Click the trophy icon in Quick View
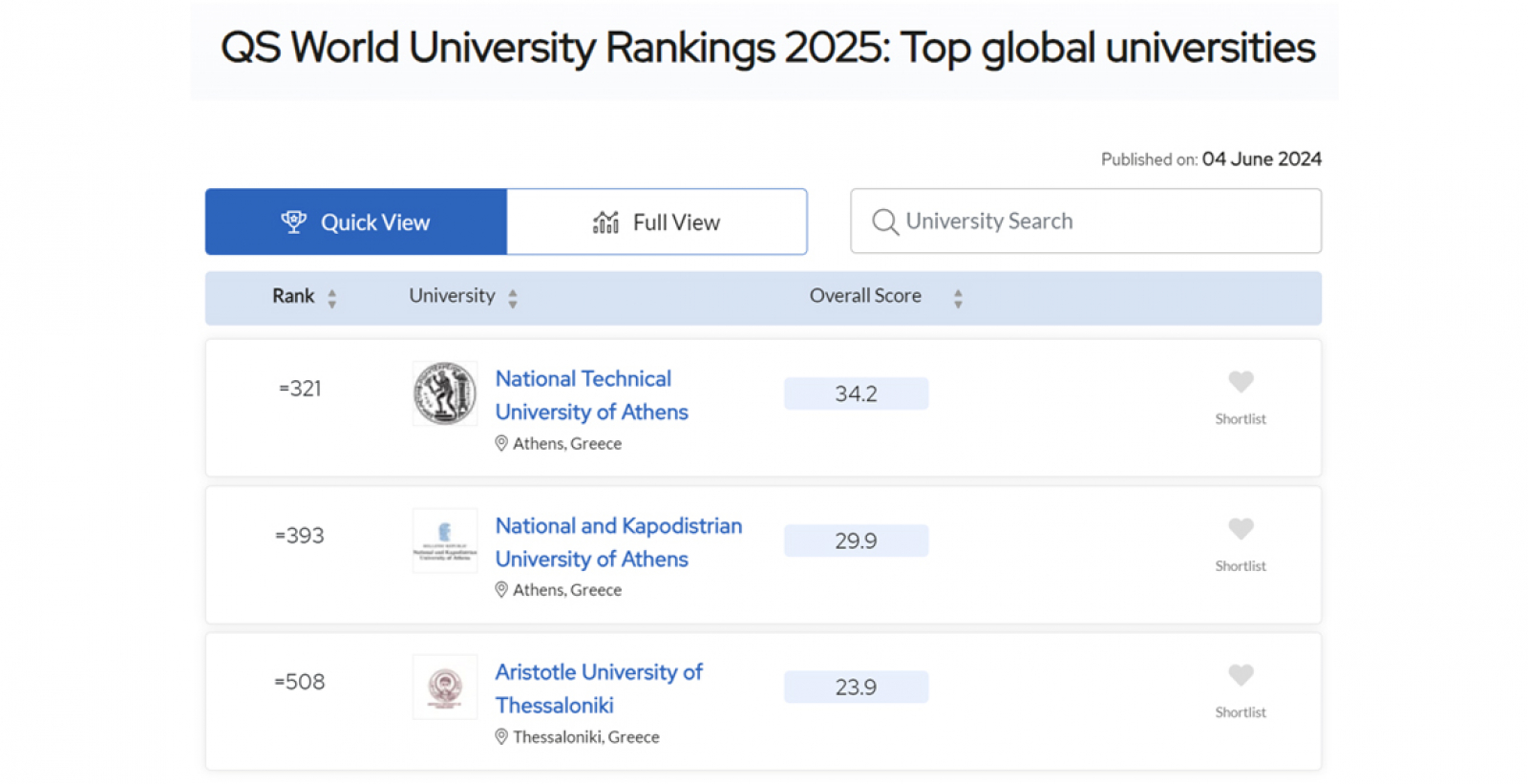 coord(294,222)
